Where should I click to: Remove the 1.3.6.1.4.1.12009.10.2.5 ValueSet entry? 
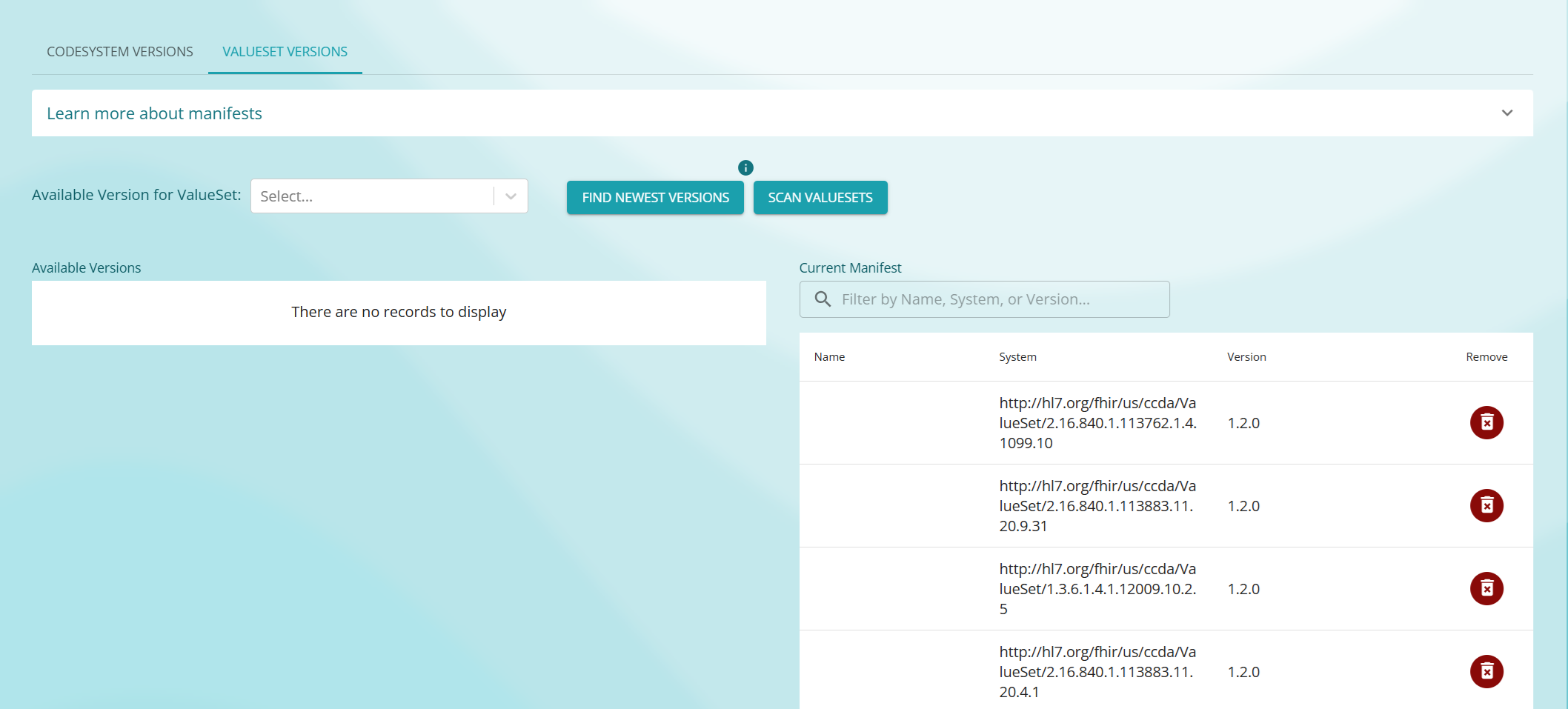pyautogui.click(x=1486, y=589)
